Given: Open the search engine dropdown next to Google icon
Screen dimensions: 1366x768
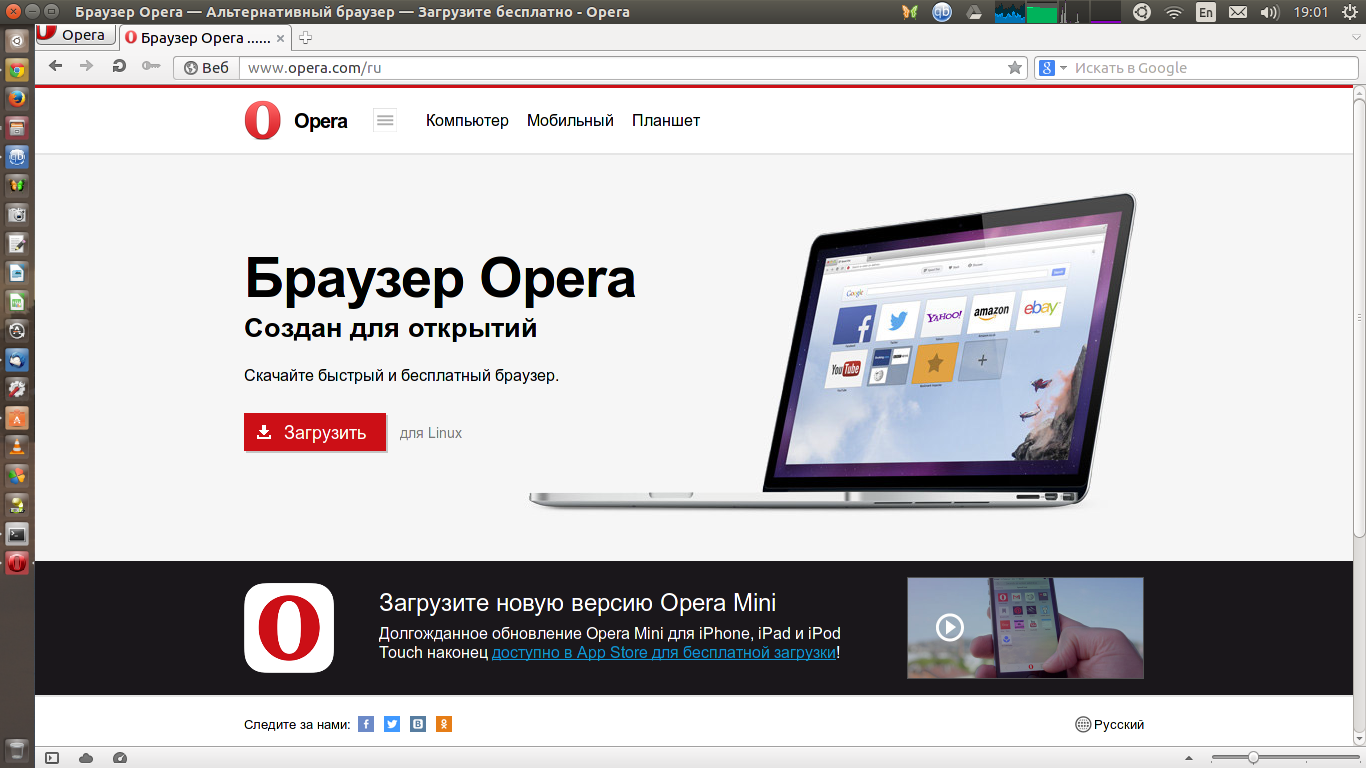Looking at the screenshot, I should pyautogui.click(x=1063, y=68).
